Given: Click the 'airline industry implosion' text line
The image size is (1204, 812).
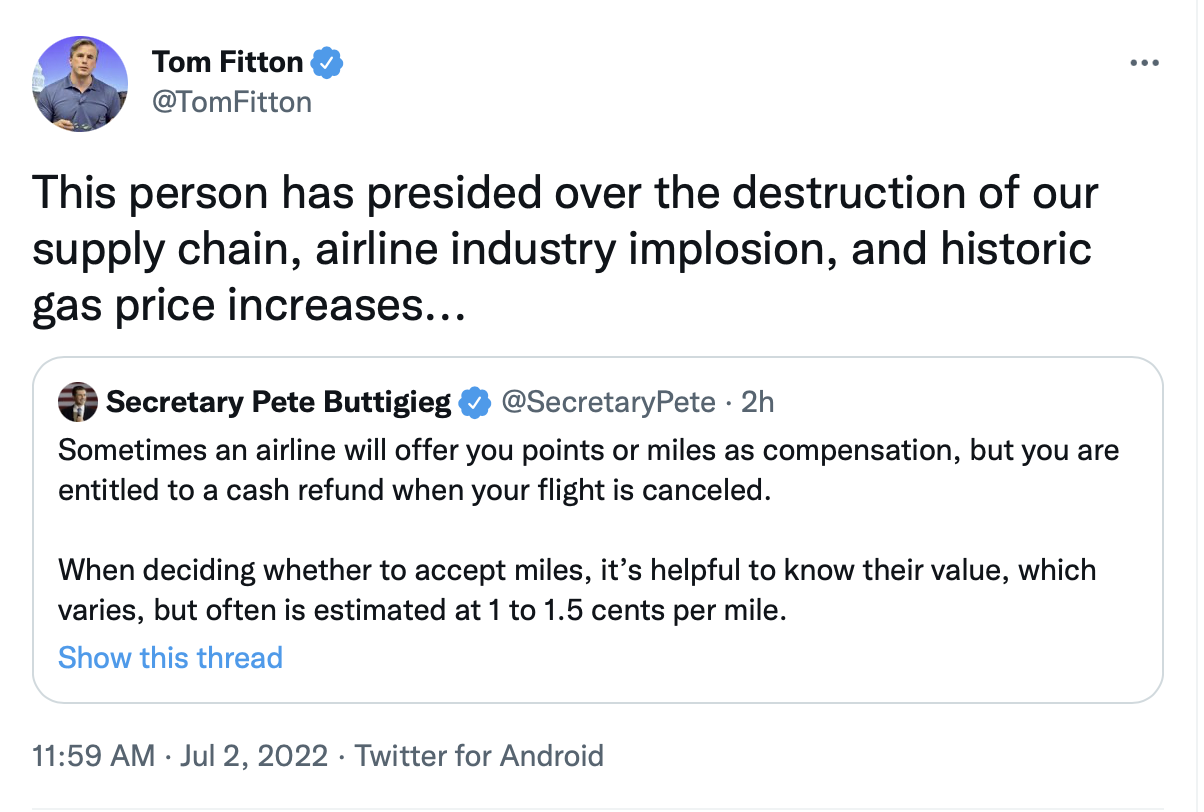Looking at the screenshot, I should (561, 247).
